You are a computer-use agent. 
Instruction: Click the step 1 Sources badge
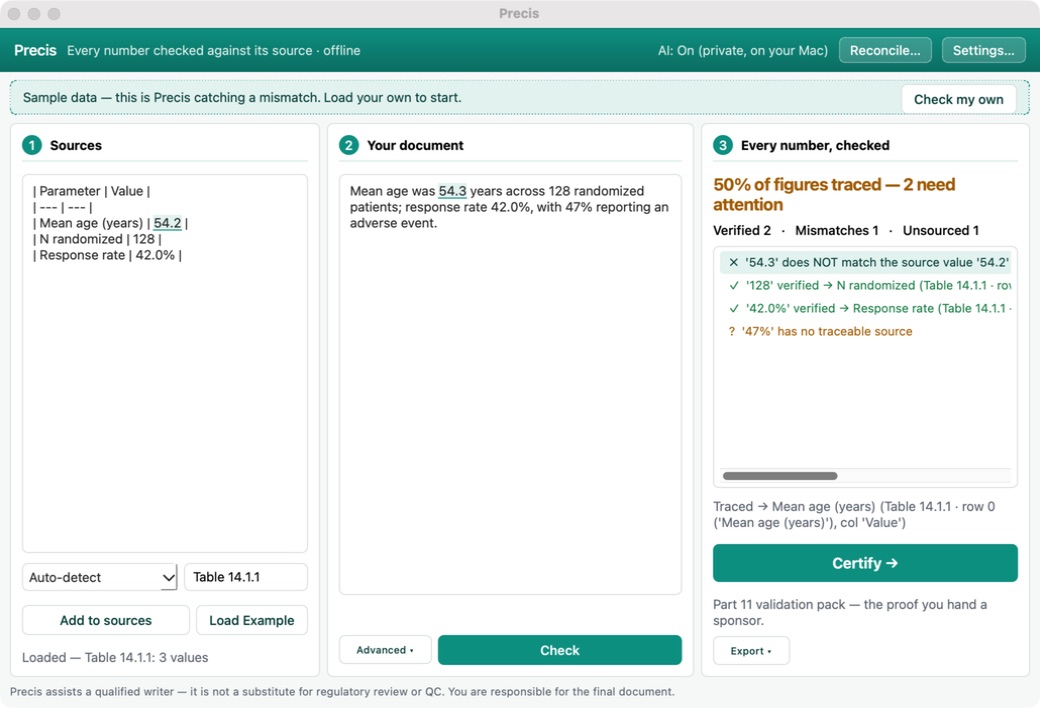pos(32,145)
